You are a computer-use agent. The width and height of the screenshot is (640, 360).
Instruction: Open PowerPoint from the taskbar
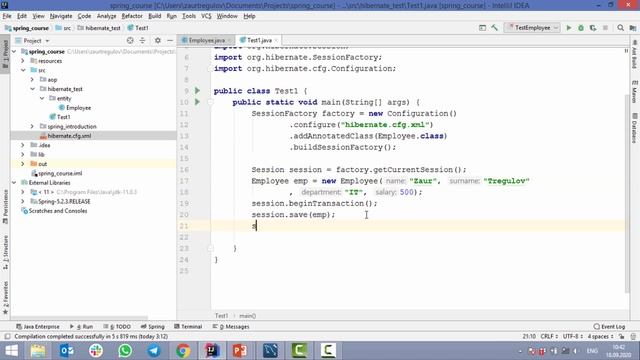click(240, 351)
